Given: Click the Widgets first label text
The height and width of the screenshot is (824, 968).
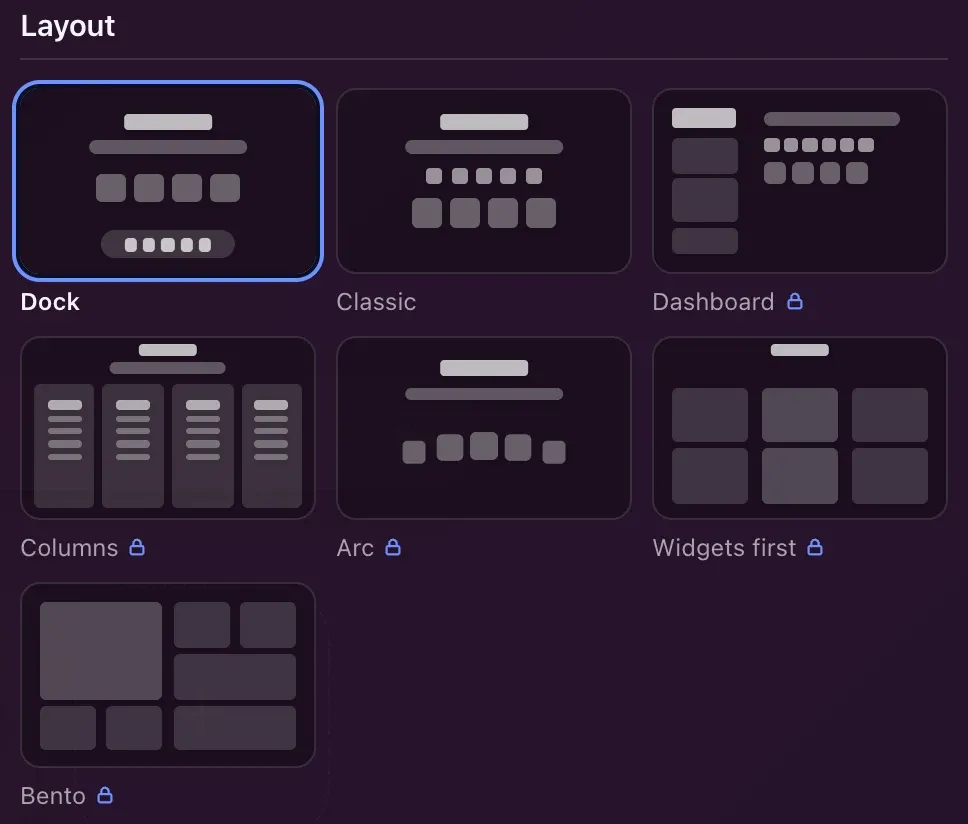Looking at the screenshot, I should click(x=724, y=548).
